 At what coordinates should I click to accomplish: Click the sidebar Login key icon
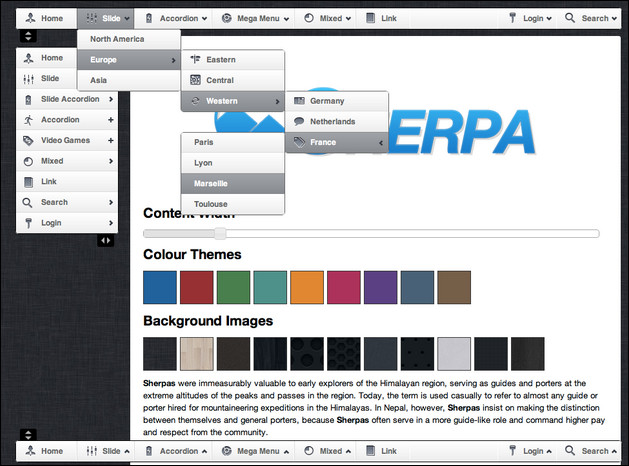pyautogui.click(x=28, y=222)
